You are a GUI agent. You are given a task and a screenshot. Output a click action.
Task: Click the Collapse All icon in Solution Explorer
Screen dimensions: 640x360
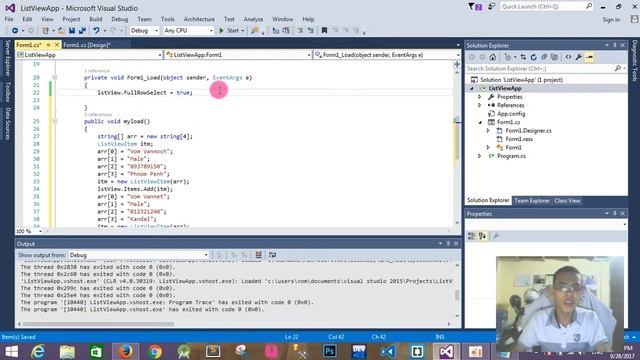click(544, 57)
